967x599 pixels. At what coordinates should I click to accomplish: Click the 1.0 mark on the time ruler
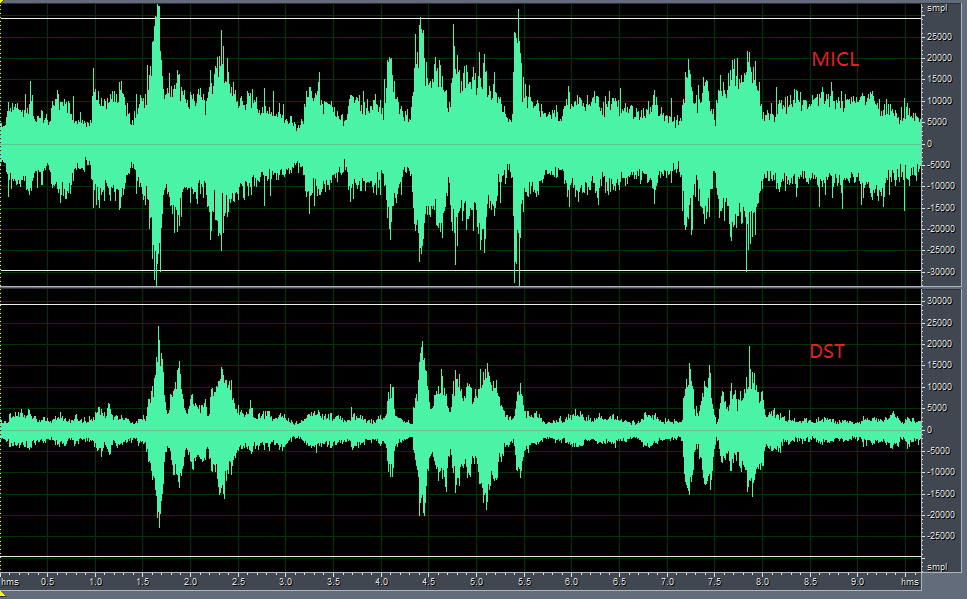pos(96,582)
